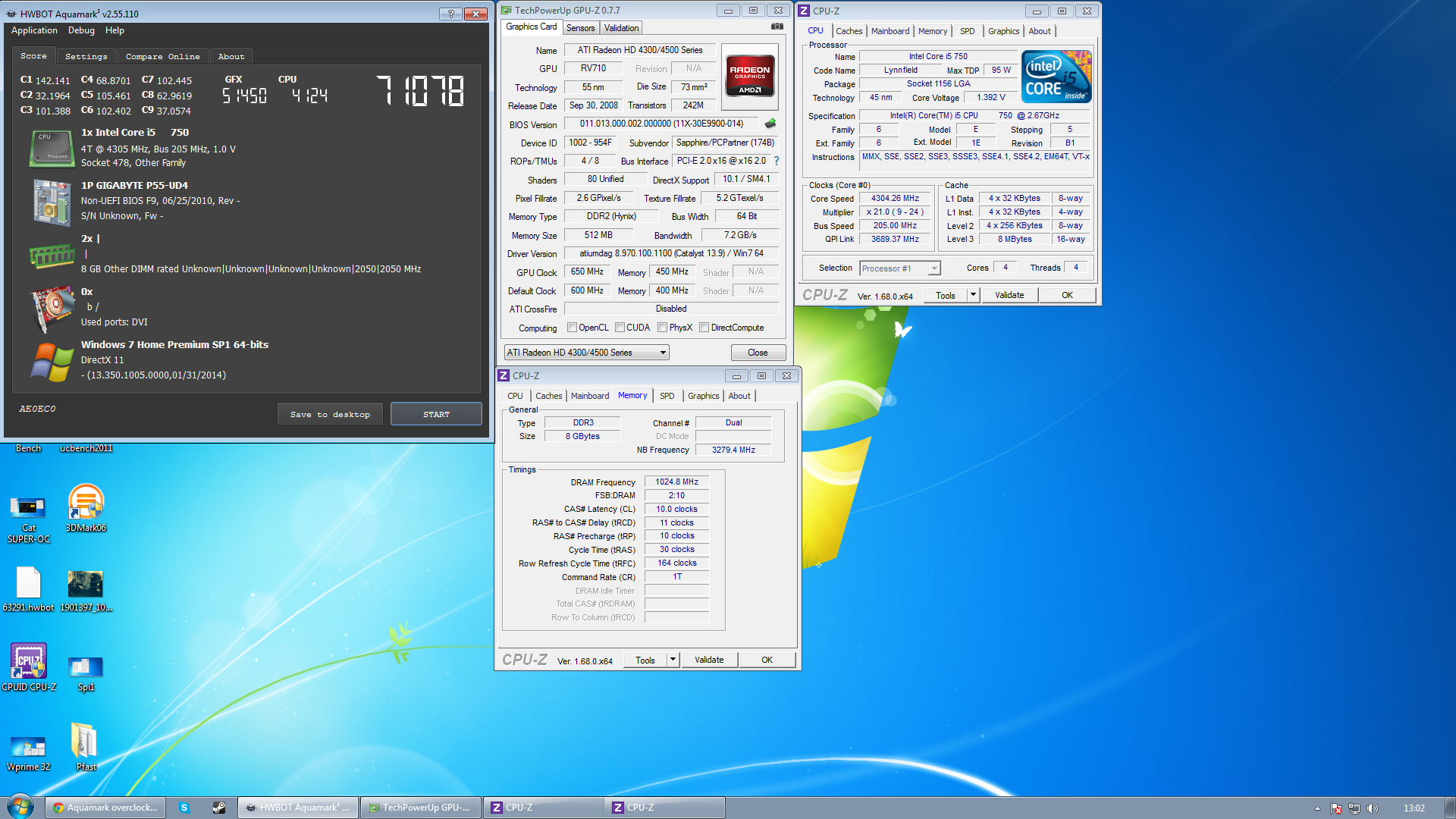Click Validate in top CPU-Z window

pyautogui.click(x=1009, y=295)
